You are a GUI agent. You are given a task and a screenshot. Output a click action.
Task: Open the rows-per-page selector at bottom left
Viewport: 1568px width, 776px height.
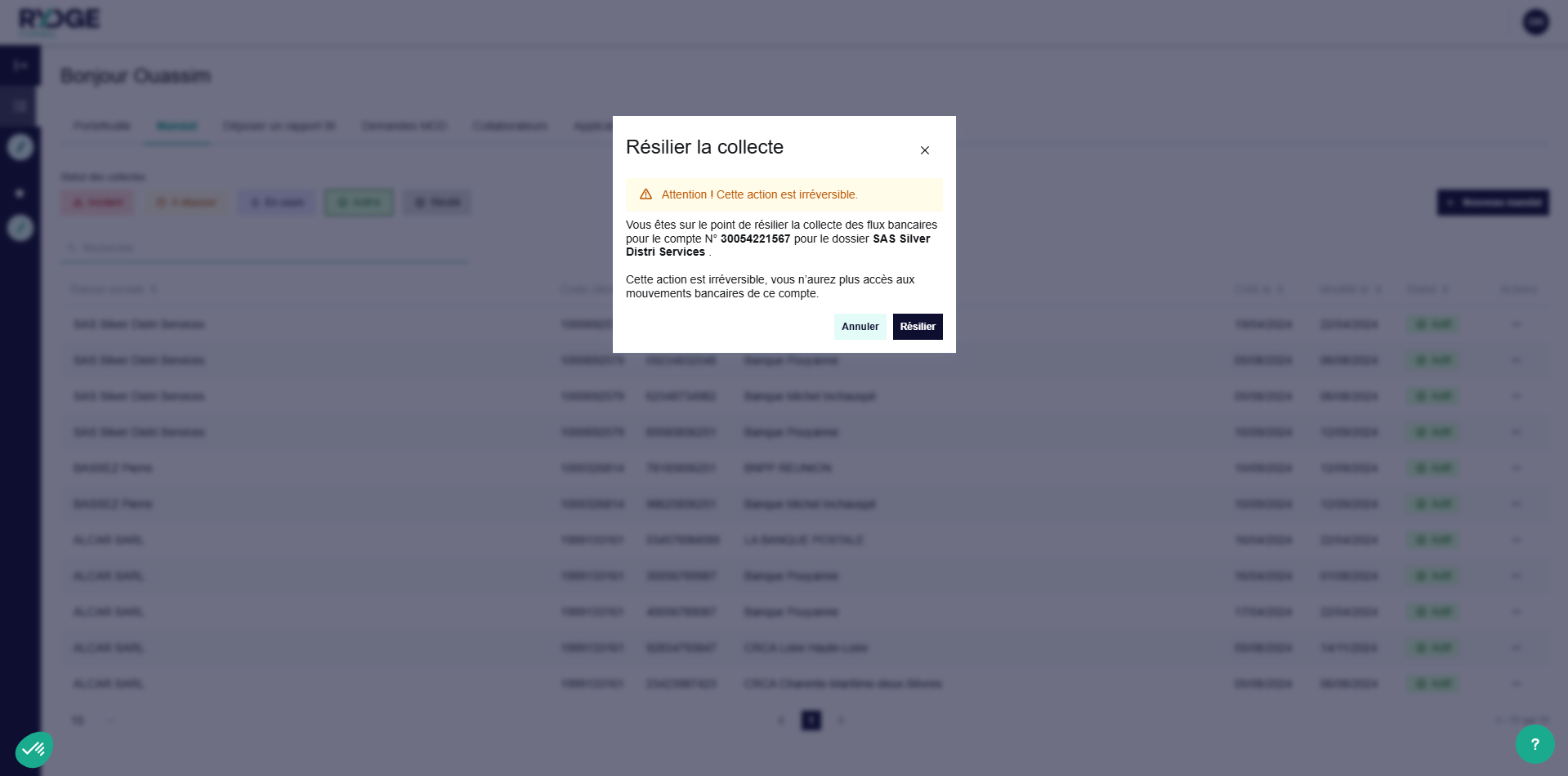click(x=93, y=720)
